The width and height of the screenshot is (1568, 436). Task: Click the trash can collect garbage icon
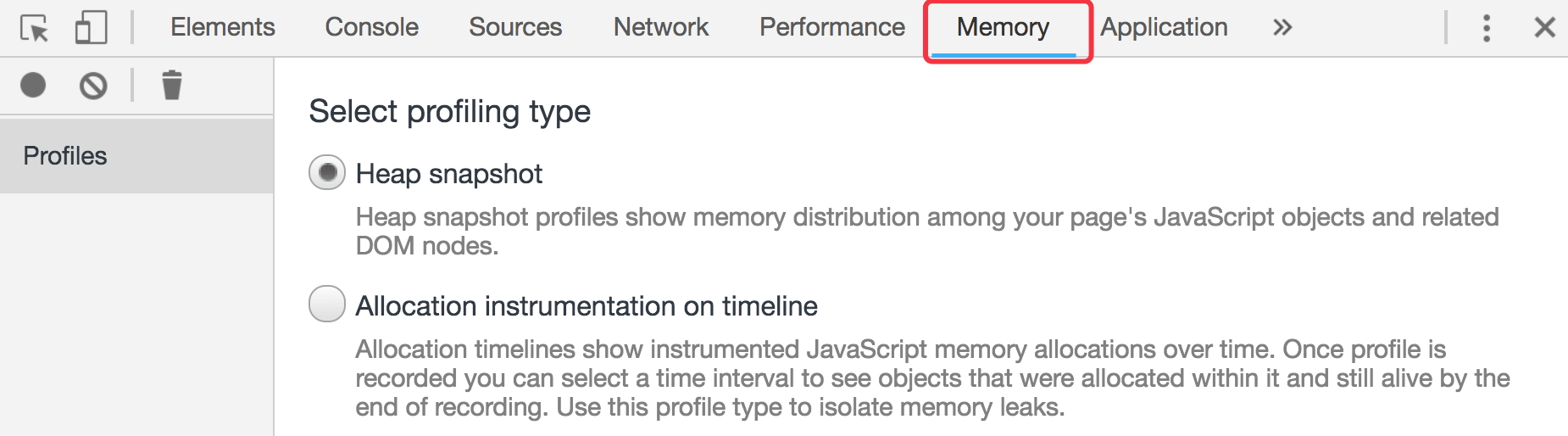click(x=172, y=86)
